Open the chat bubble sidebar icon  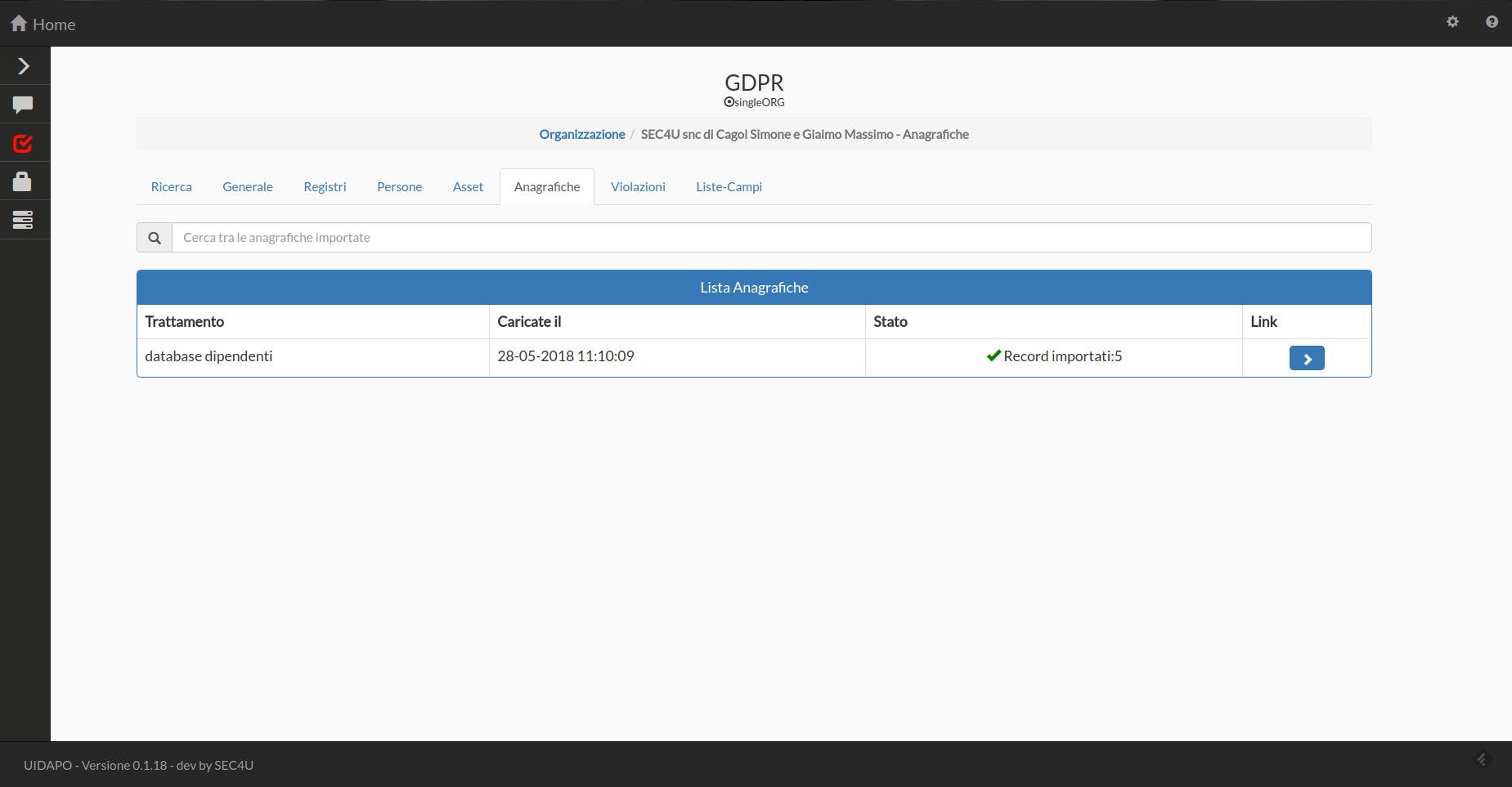[23, 105]
